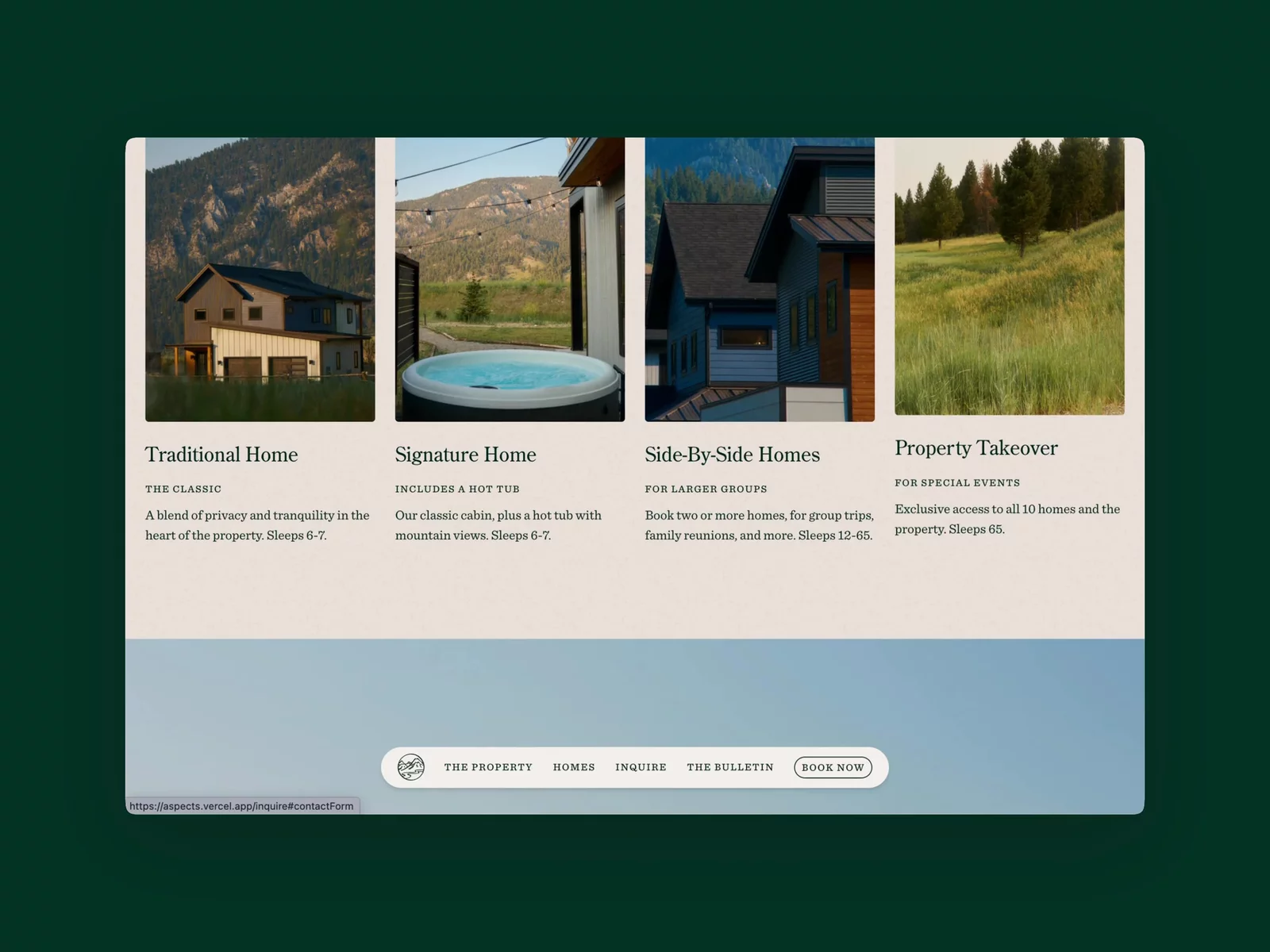The height and width of the screenshot is (952, 1270).
Task: Open The Property nav menu item
Action: tap(488, 767)
